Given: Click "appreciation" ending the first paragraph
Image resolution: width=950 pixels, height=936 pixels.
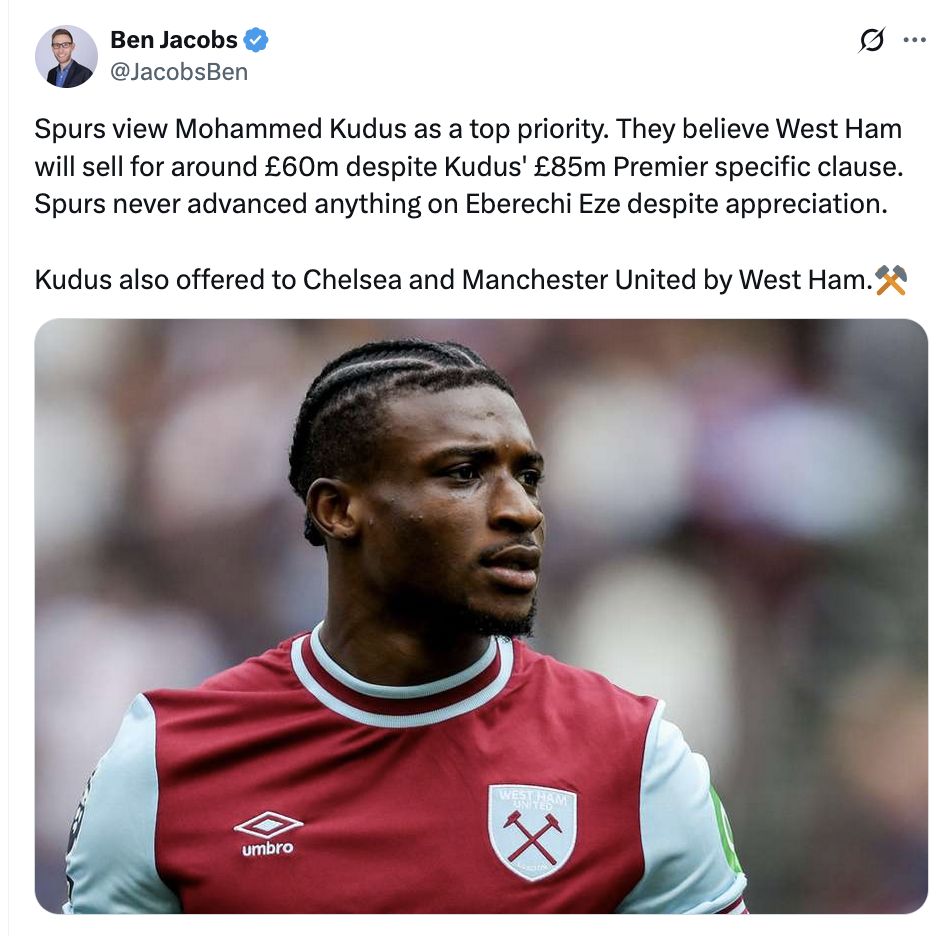Looking at the screenshot, I should click(x=806, y=205).
